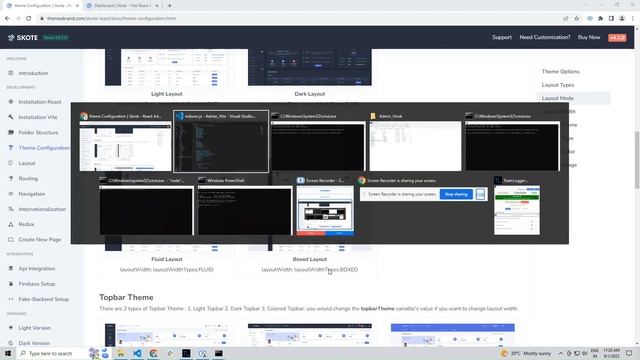Screen dimensions: 640x360
Task: Open the Introduction icon in sidebar
Action: point(11,73)
